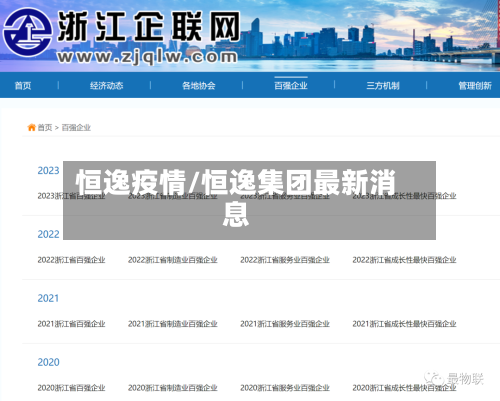Open 2021浙江省百强企业 link
Image resolution: width=500 pixels, height=401 pixels.
tap(71, 324)
